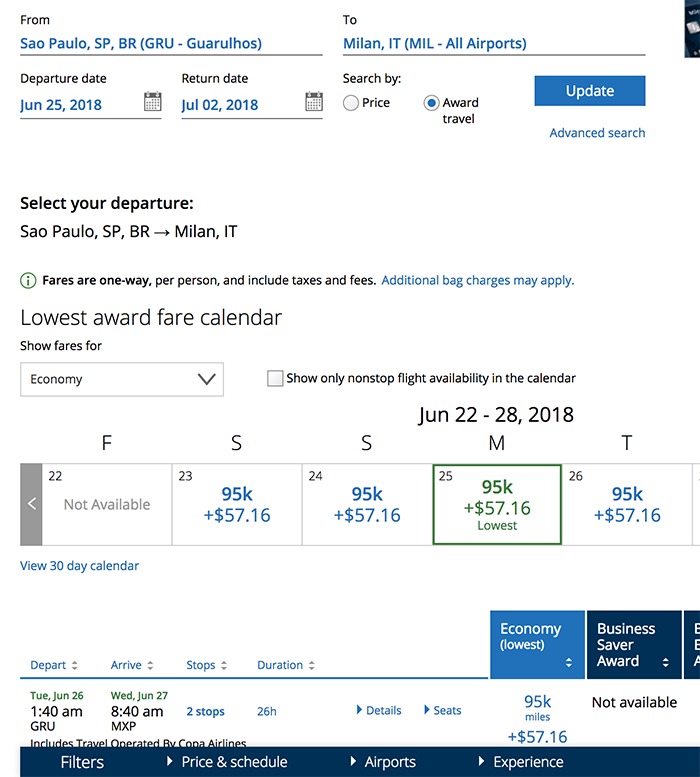700x777 pixels.
Task: Go to previous week in fare calendar
Action: (31, 504)
